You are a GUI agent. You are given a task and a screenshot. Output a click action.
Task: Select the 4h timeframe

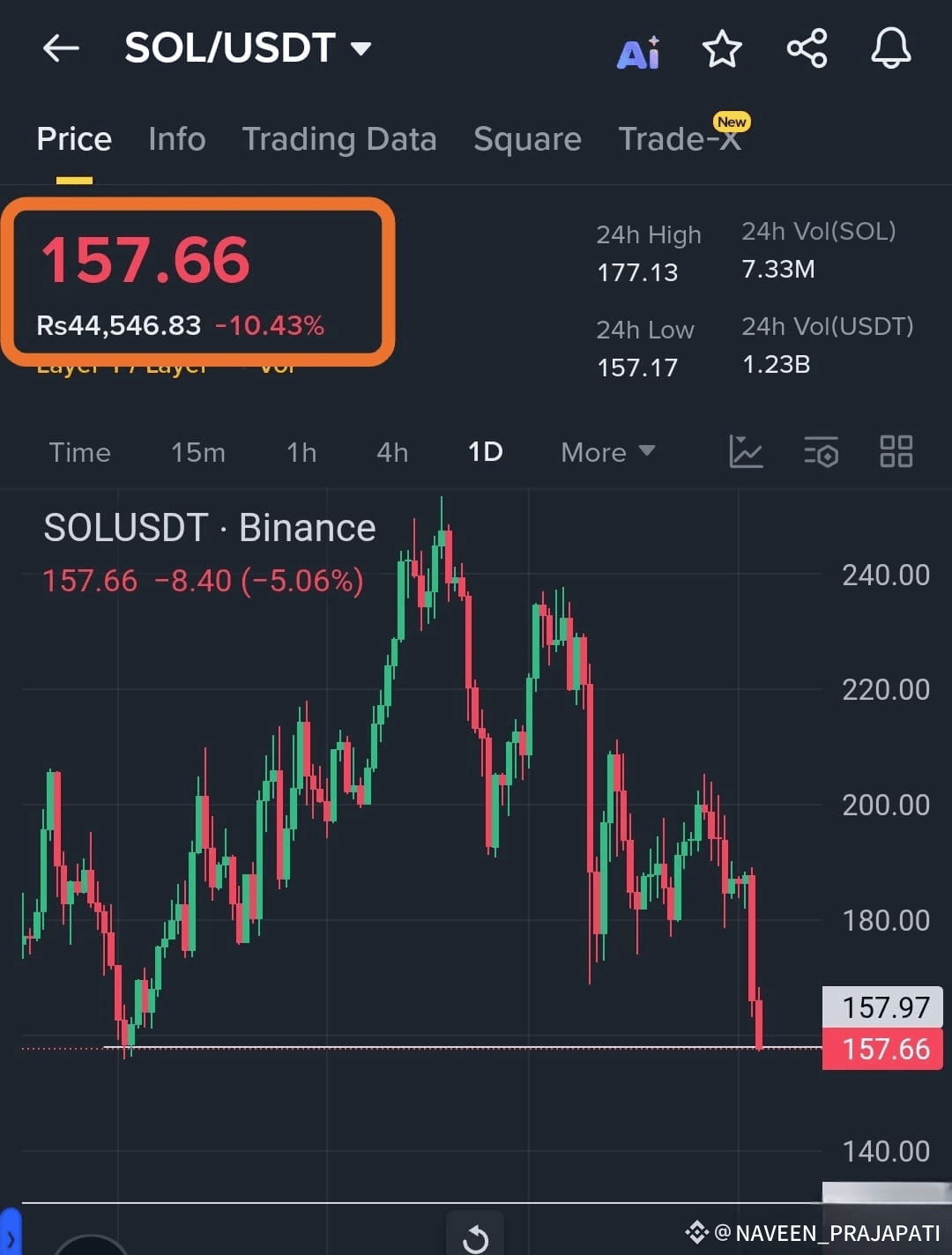(392, 452)
